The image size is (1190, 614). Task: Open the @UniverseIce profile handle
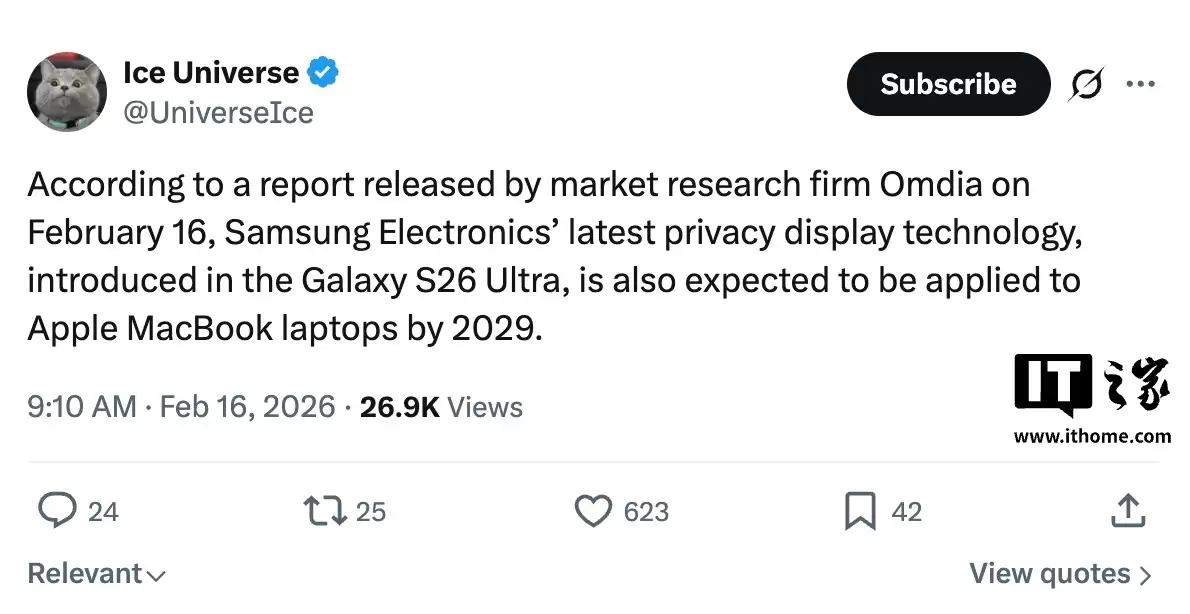pos(220,113)
